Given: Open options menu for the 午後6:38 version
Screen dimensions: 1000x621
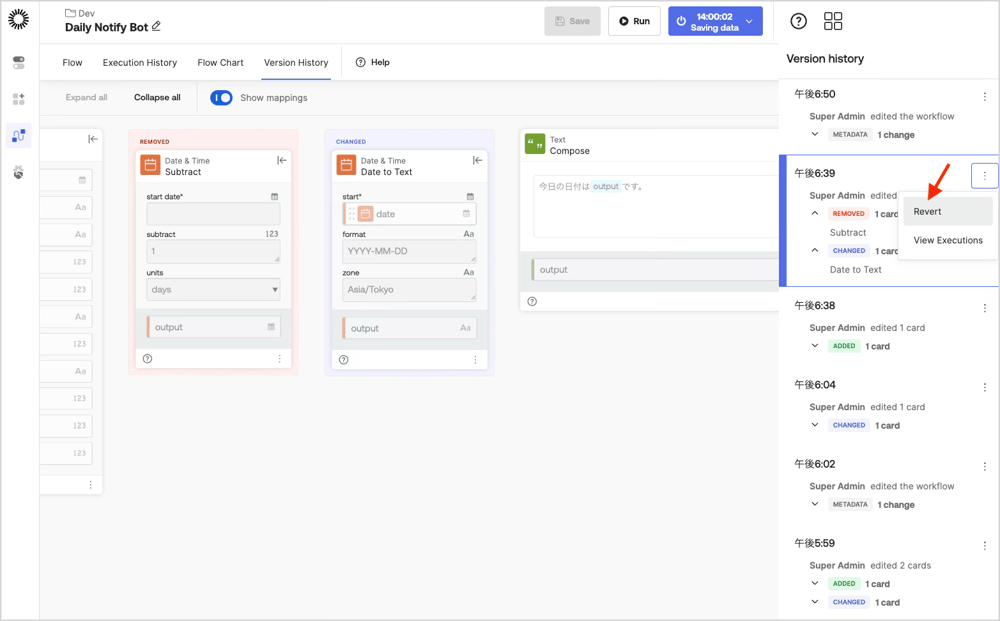Looking at the screenshot, I should tap(985, 308).
